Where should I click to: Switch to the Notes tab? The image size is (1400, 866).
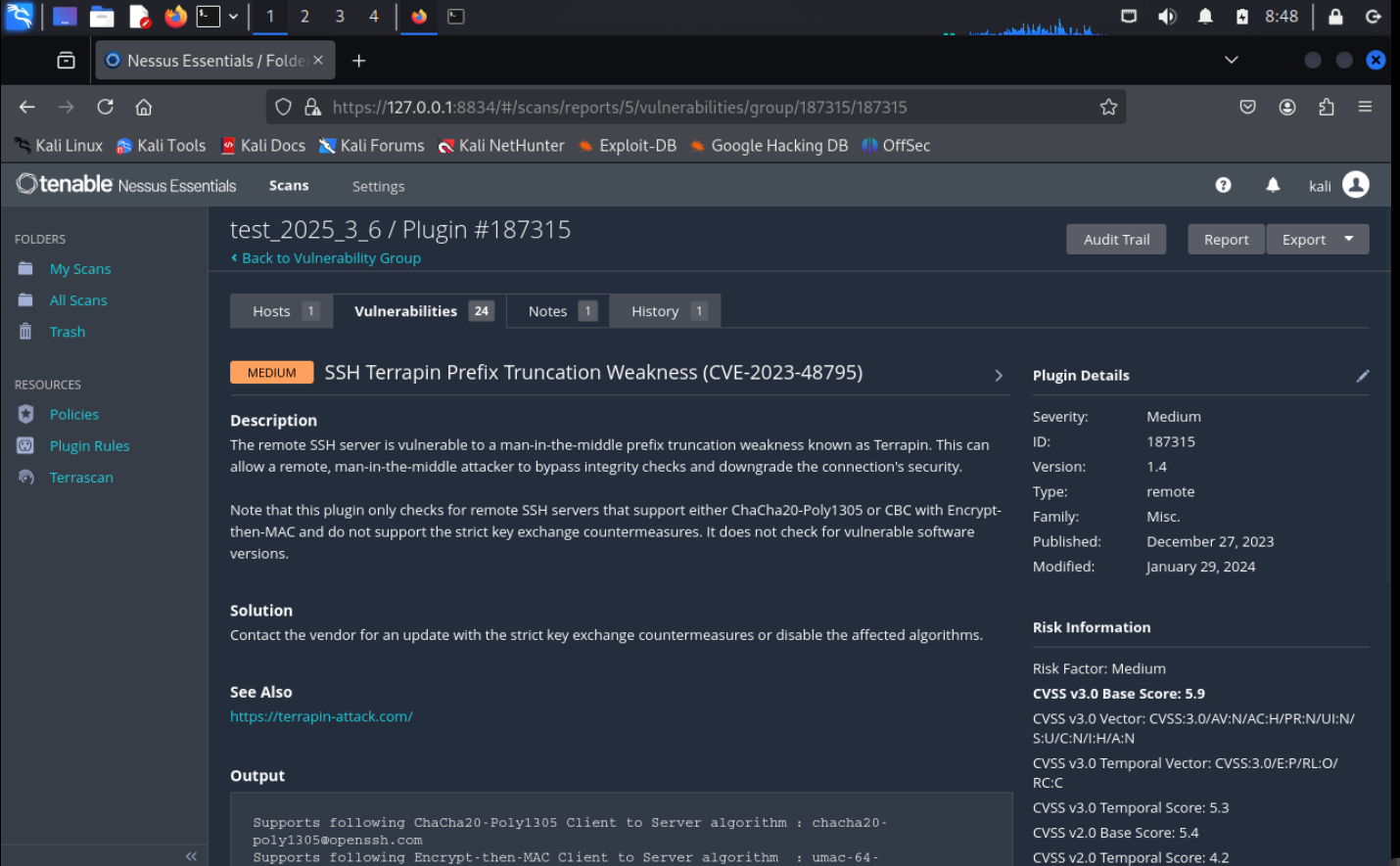pos(558,311)
